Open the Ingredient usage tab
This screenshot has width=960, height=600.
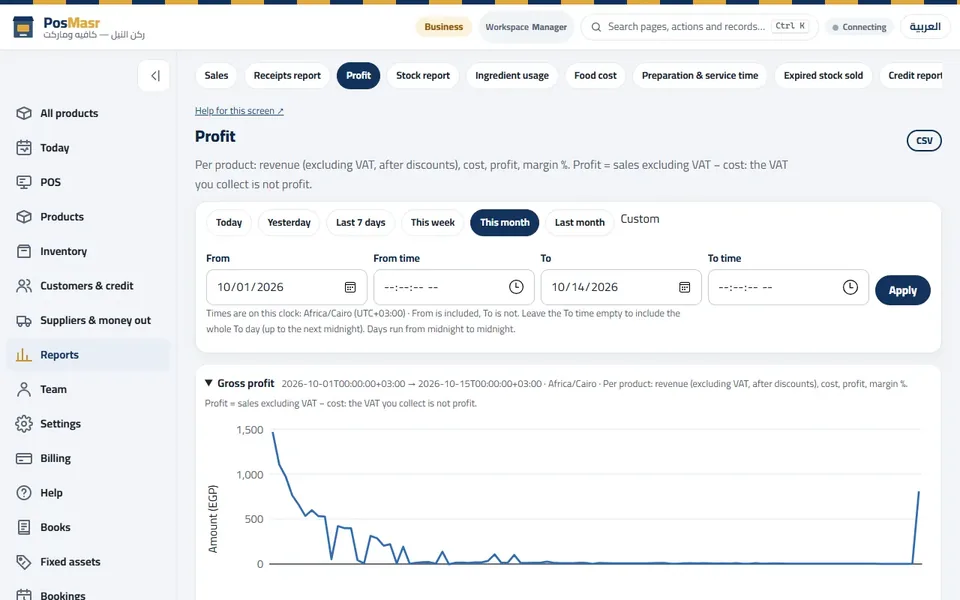point(512,75)
